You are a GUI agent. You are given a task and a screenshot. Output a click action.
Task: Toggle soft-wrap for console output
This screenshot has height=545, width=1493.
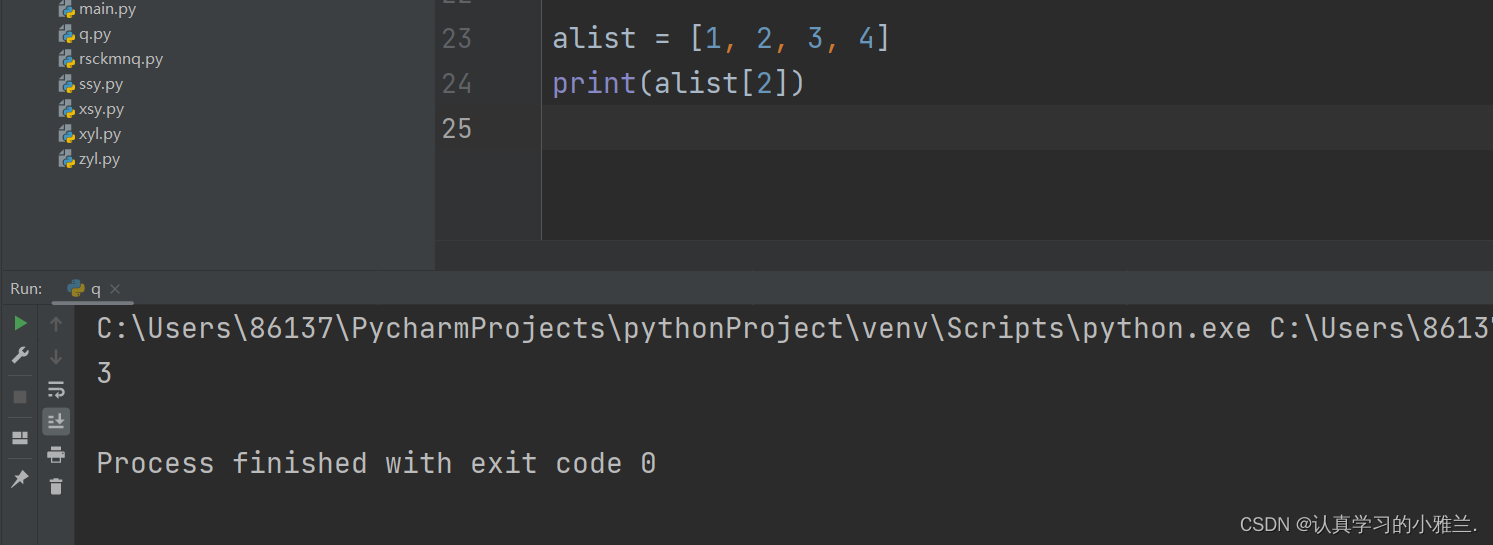coord(56,389)
